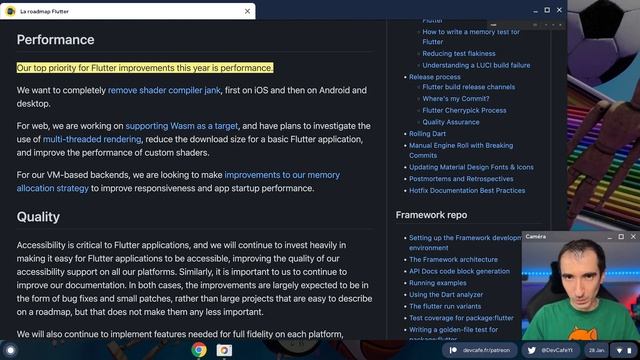Open Flutter build release channels link

click(x=469, y=87)
